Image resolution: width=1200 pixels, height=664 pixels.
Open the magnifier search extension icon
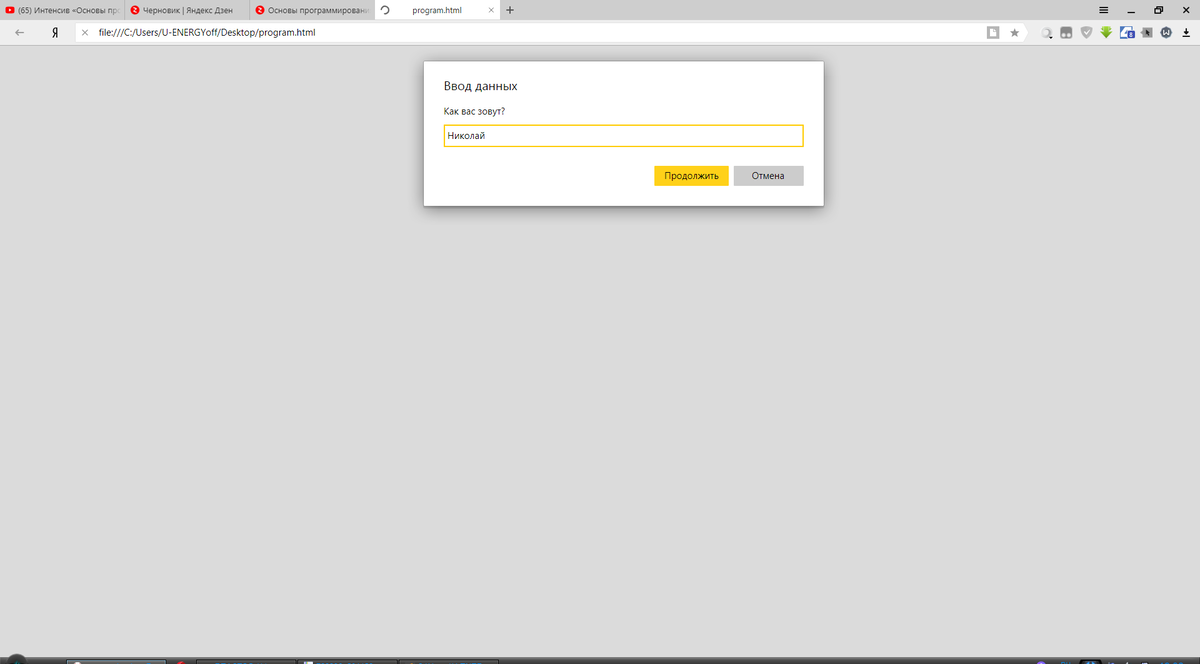tap(1046, 33)
